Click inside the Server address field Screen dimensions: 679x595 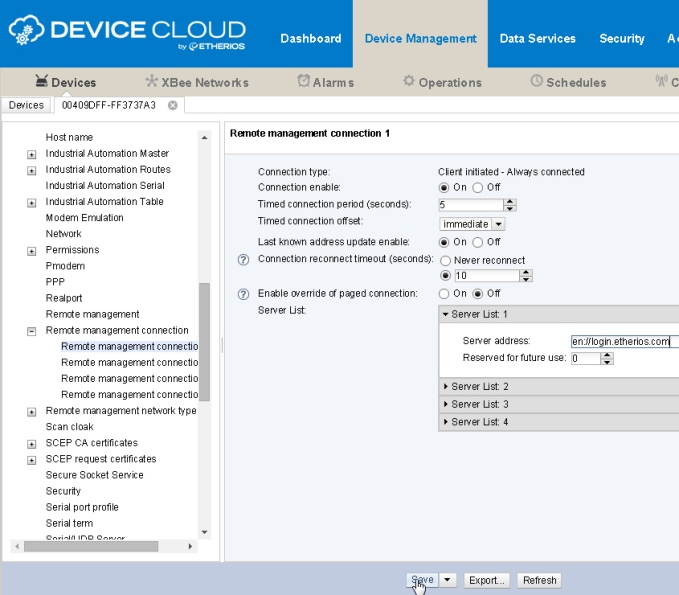click(x=620, y=341)
